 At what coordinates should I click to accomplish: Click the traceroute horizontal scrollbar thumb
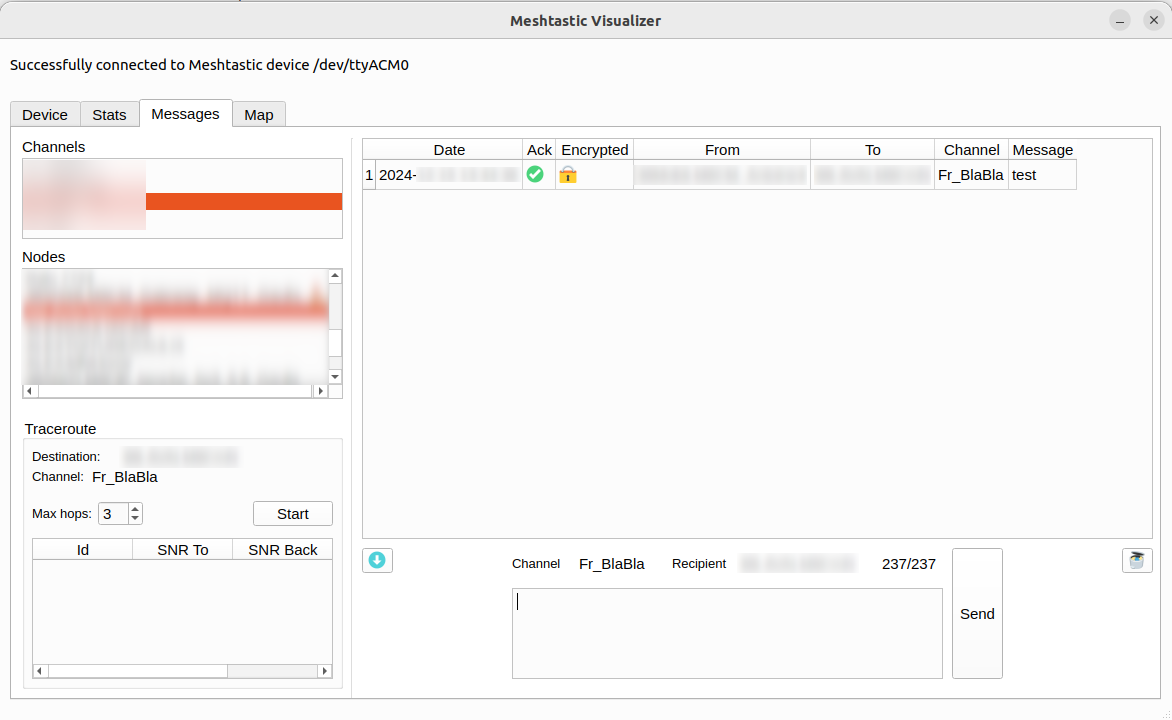(138, 671)
